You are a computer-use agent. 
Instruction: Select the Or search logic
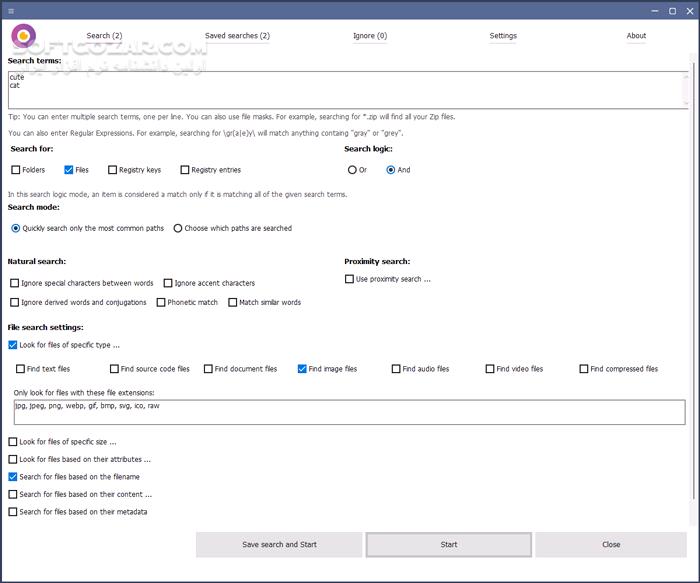352,170
